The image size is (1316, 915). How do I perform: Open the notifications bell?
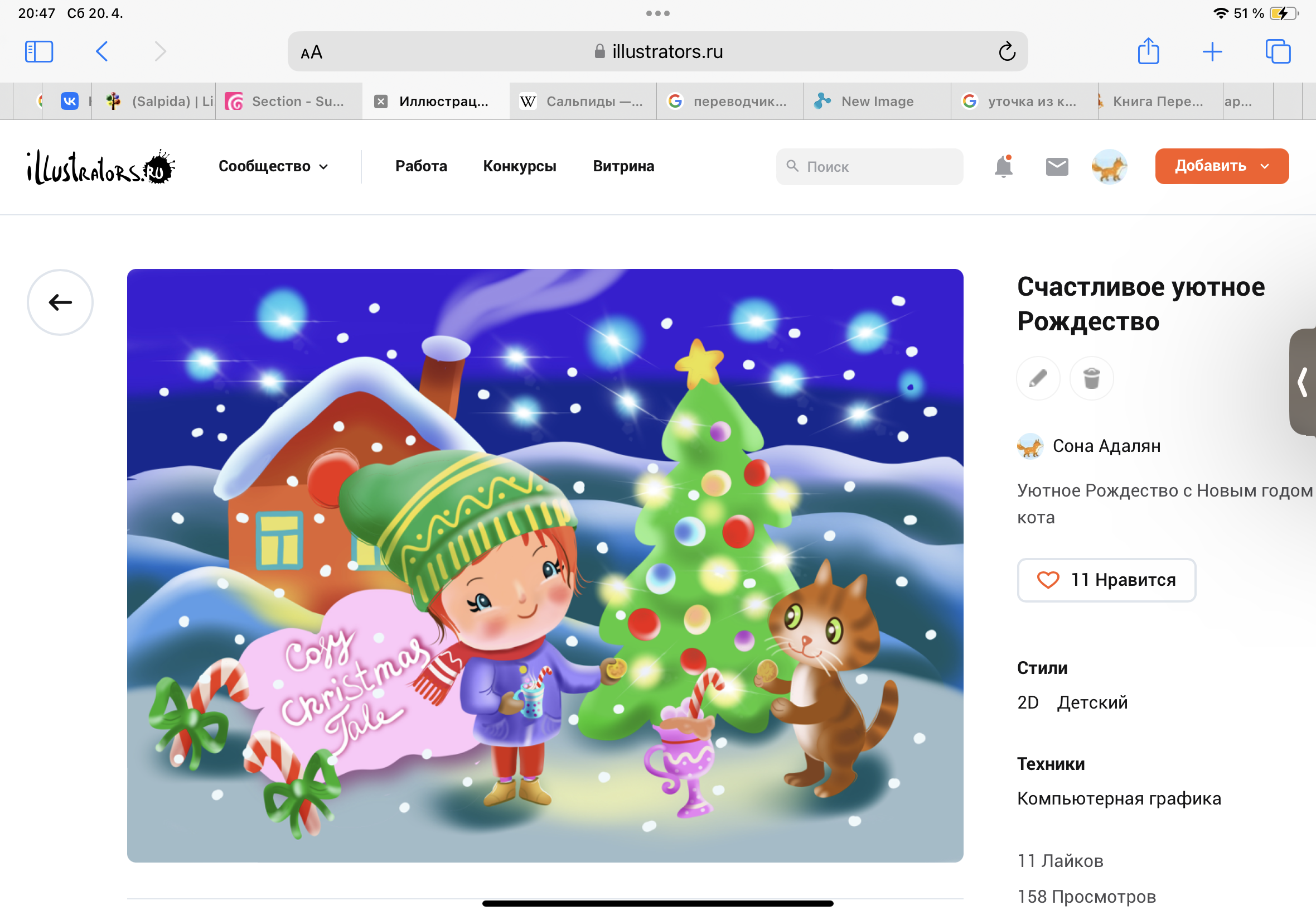(x=1003, y=166)
